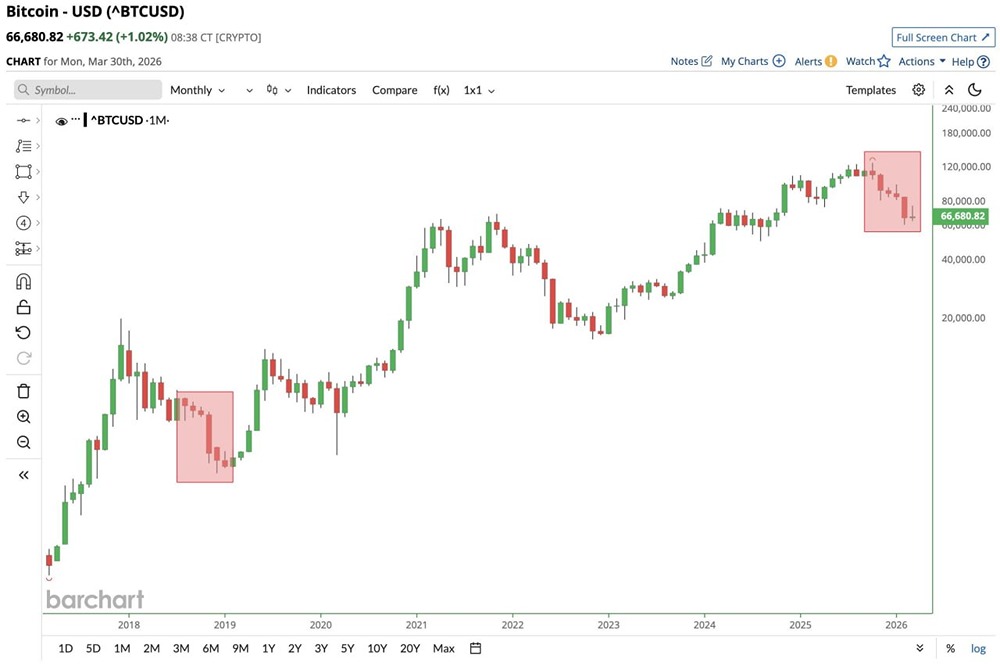Image resolution: width=1000 pixels, height=666 pixels.
Task: Open the Indicators menu
Action: pyautogui.click(x=331, y=90)
